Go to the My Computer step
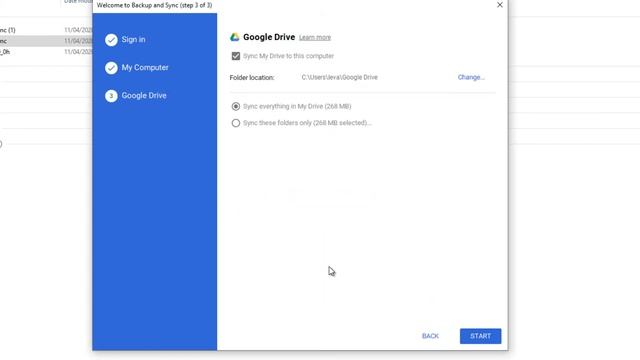Image resolution: width=640 pixels, height=360 pixels. 145,68
